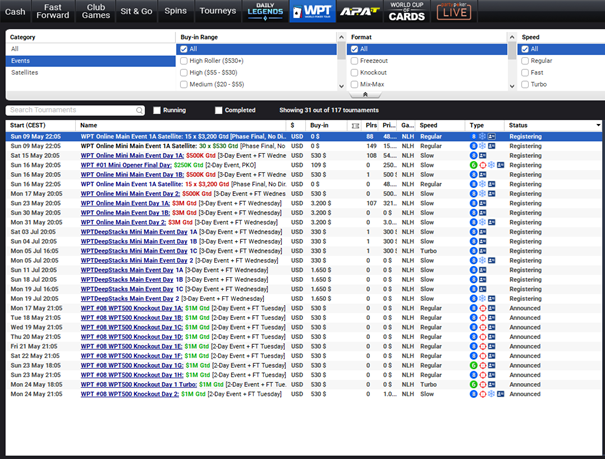Screen dimensions: 605x459
Task: Click the Search Tournaments input field
Action: tap(75, 110)
